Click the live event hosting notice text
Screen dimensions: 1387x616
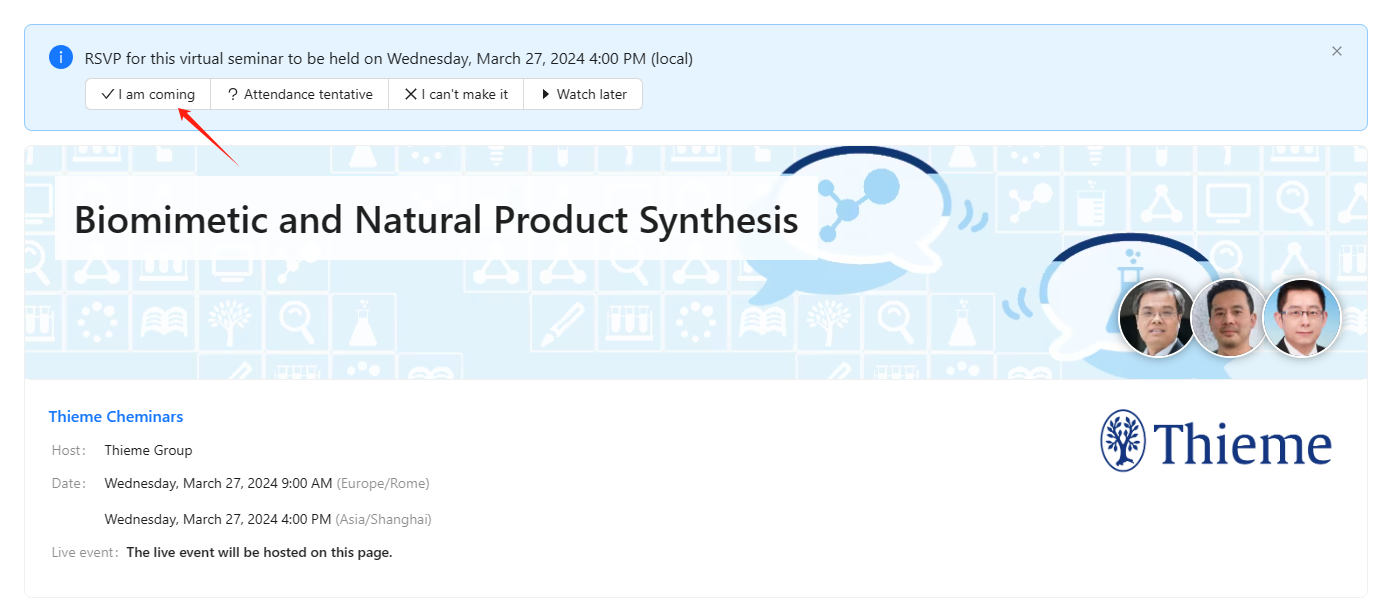tap(259, 552)
